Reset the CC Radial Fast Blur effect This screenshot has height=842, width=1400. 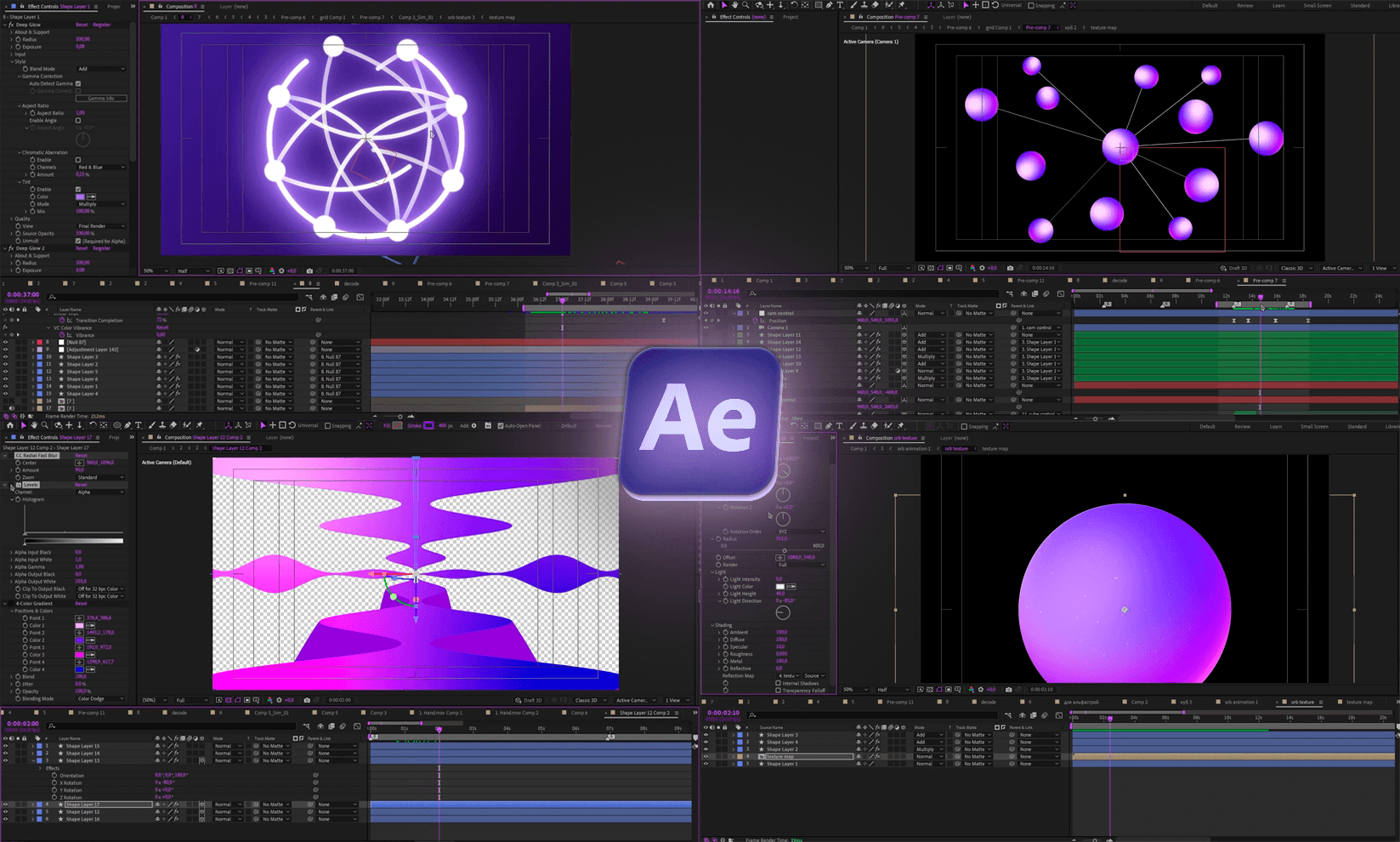(82, 456)
